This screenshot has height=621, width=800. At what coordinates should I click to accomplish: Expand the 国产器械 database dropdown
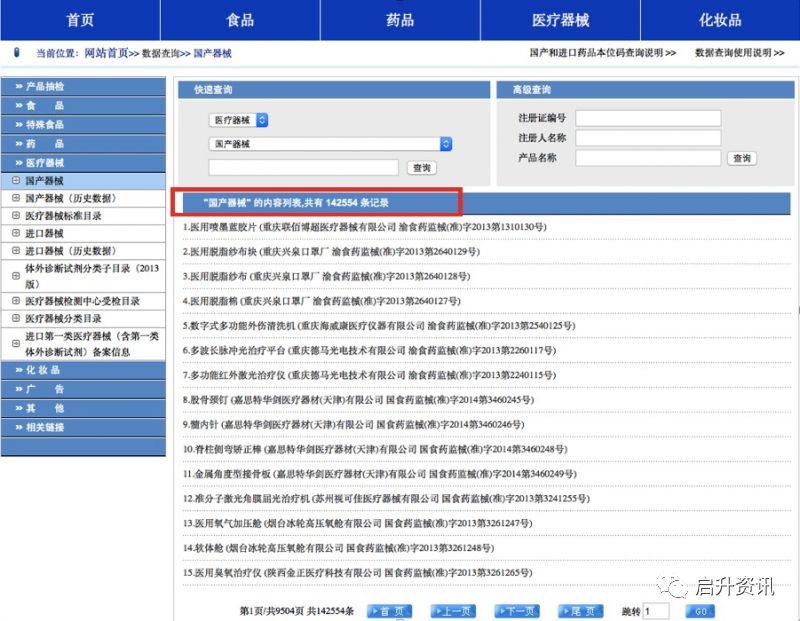pyautogui.click(x=330, y=144)
